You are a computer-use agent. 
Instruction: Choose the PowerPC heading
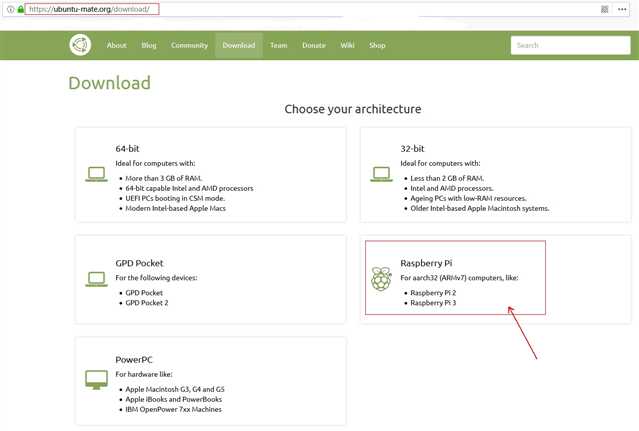coord(134,360)
